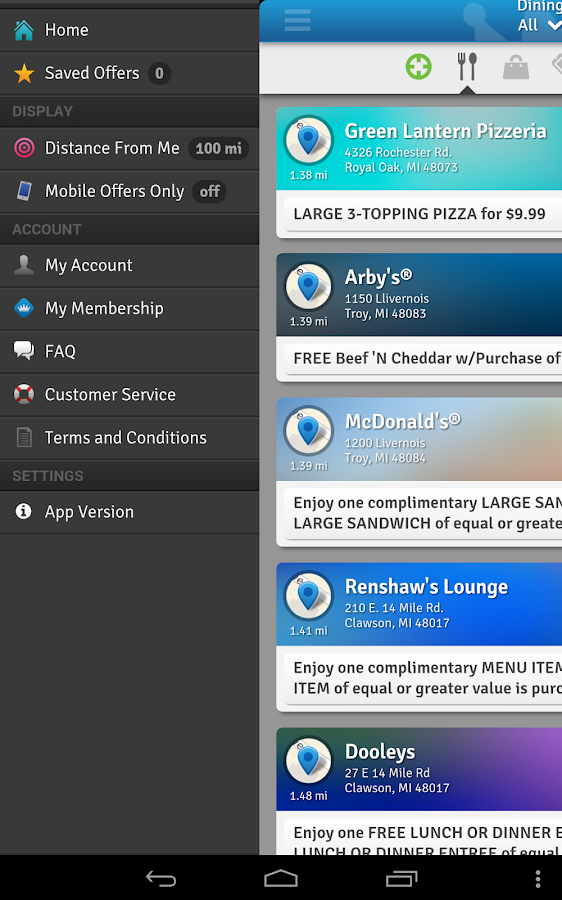Viewport: 562px width, 900px height.
Task: Tap Renshaw's Lounge map pin icon
Action: pos(308,596)
